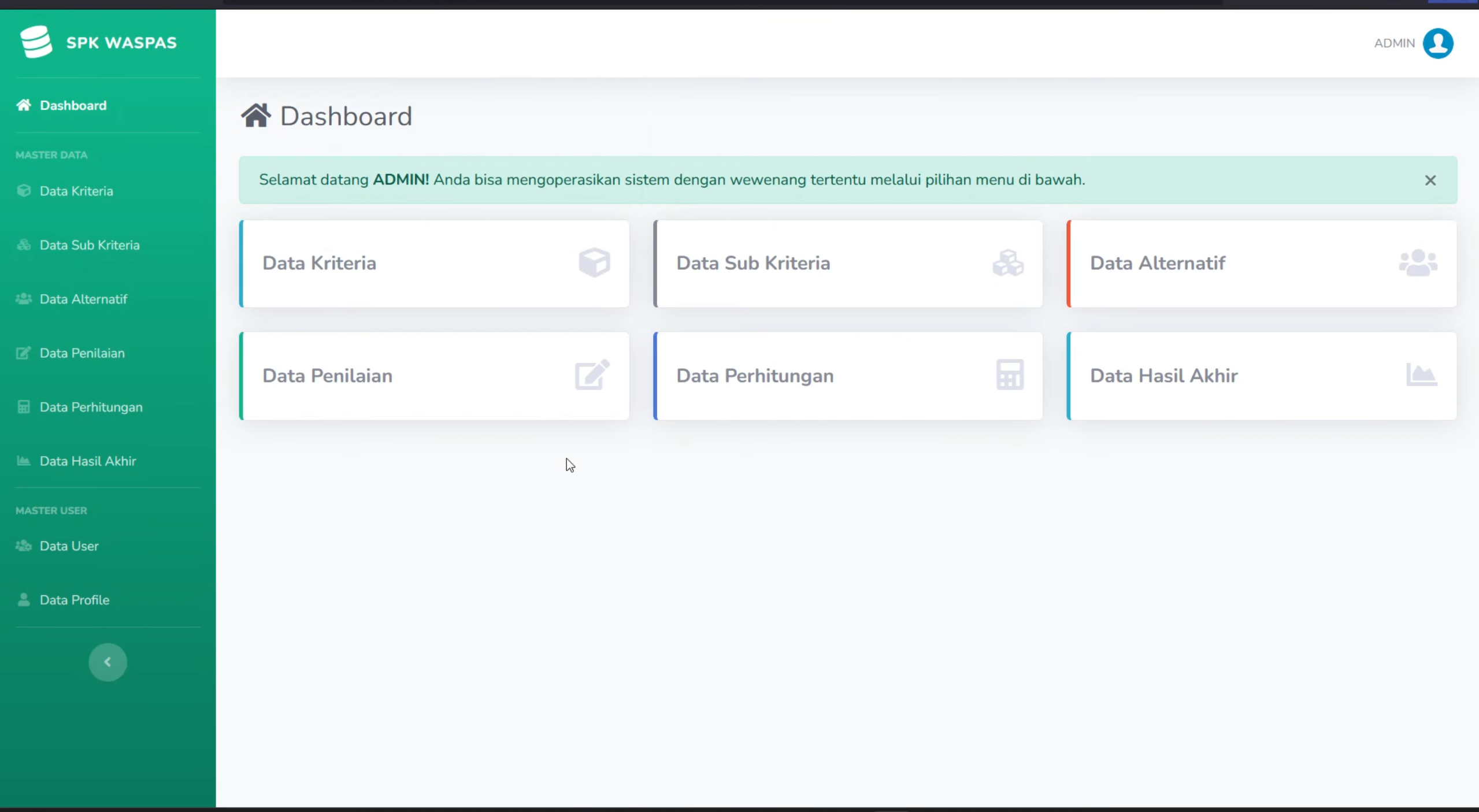
Task: Dismiss the Selamat datang welcome alert
Action: tap(1430, 180)
